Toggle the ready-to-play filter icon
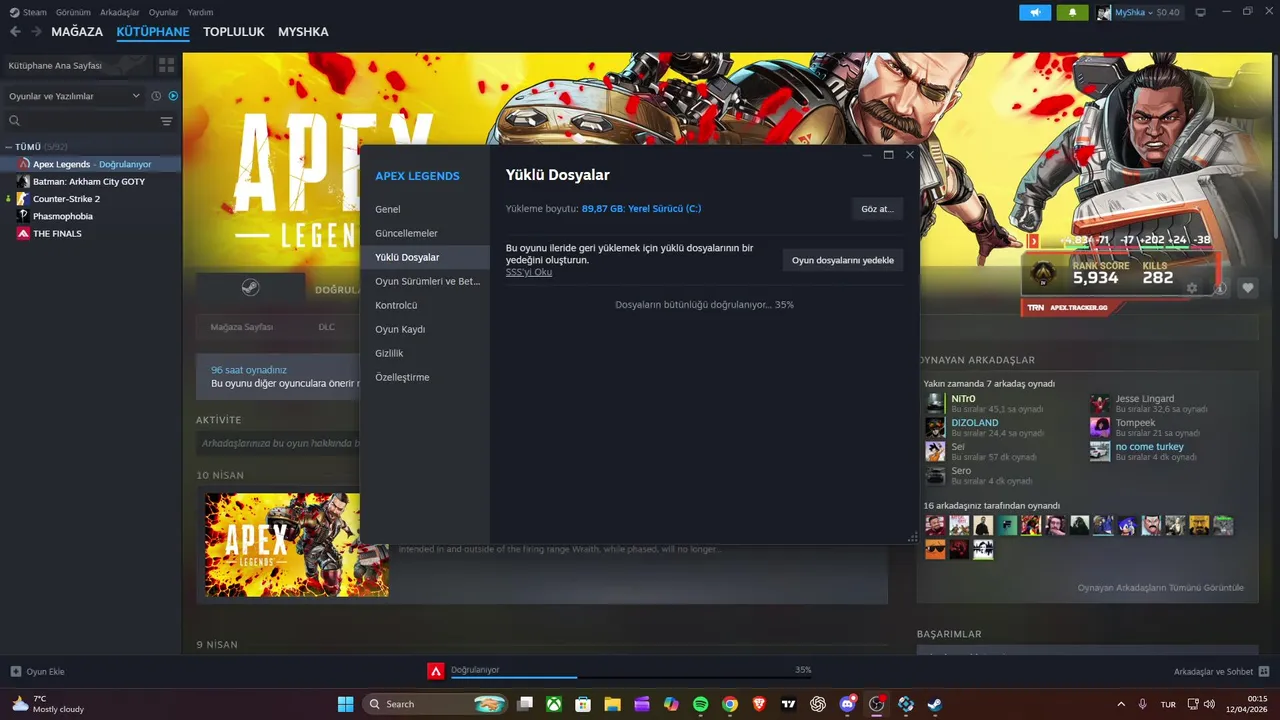The image size is (1280, 720). (173, 96)
